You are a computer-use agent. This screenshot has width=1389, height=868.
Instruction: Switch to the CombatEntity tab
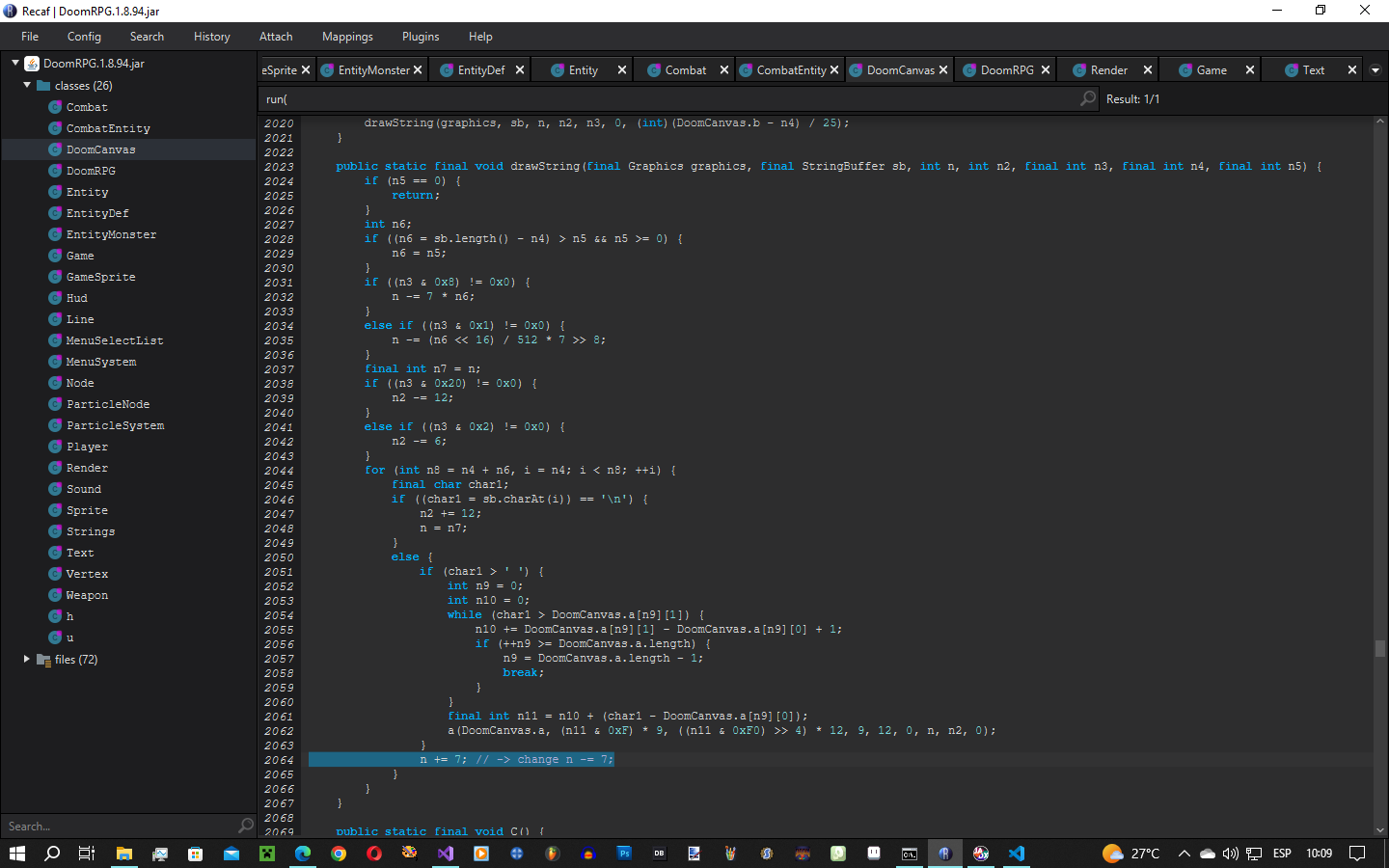[791, 70]
